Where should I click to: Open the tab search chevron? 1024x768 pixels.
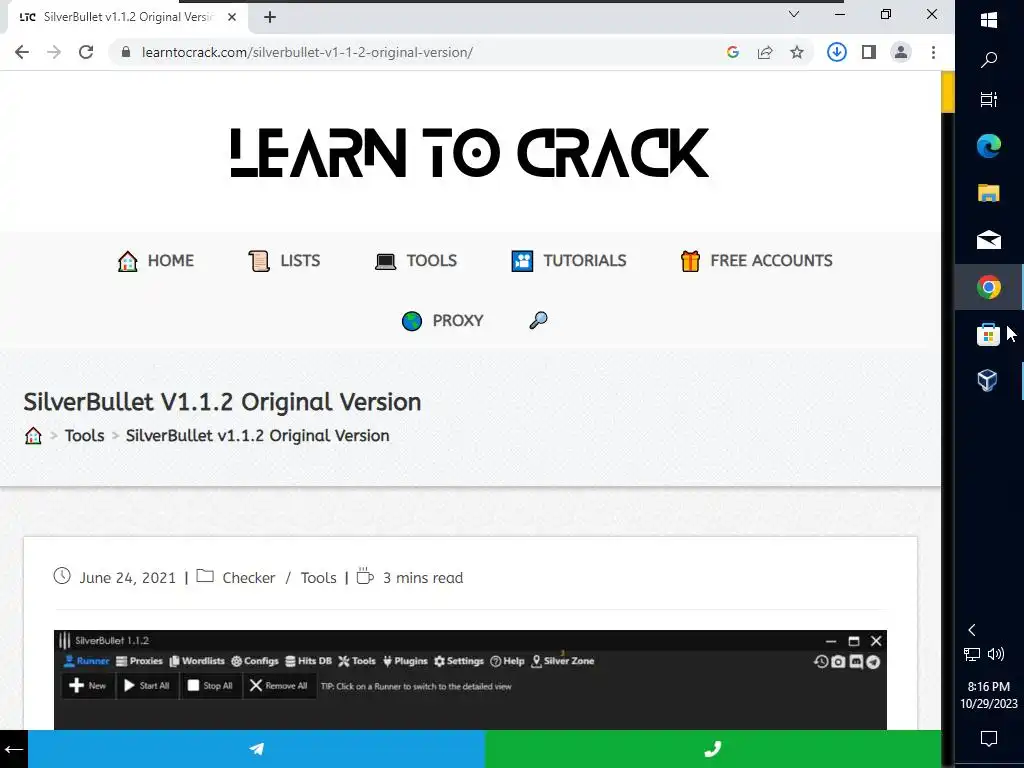(794, 14)
